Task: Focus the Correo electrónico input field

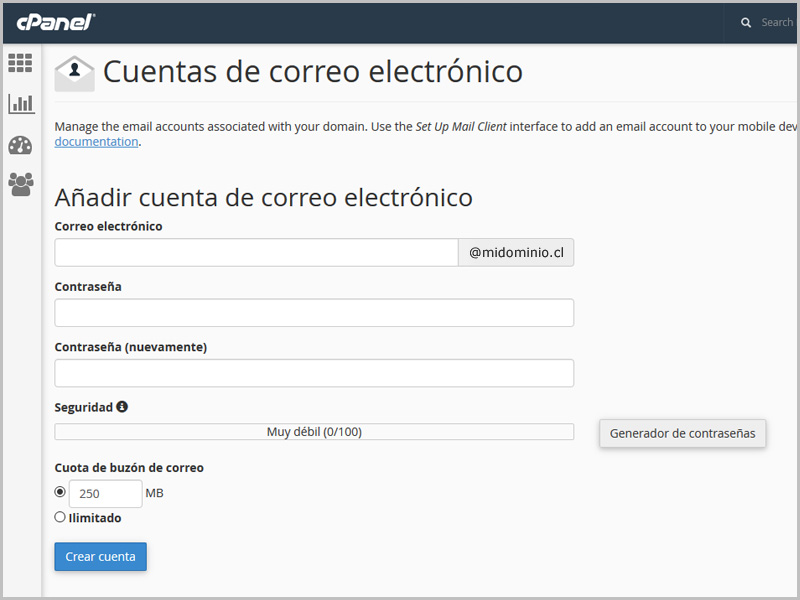Action: 256,252
